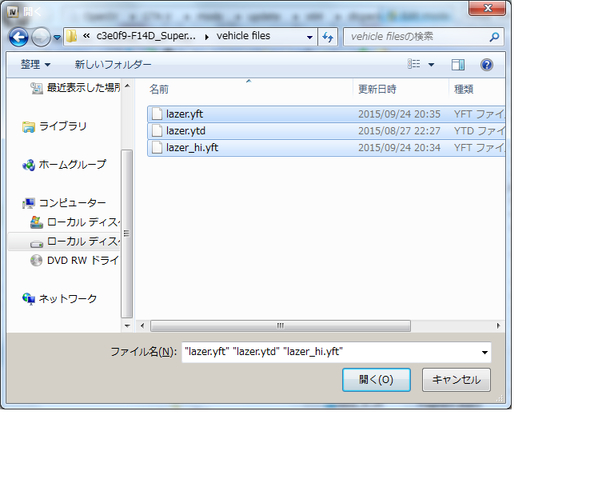The width and height of the screenshot is (614, 491).
Task: Click the dialog title bar app icon
Action: (x=13, y=12)
